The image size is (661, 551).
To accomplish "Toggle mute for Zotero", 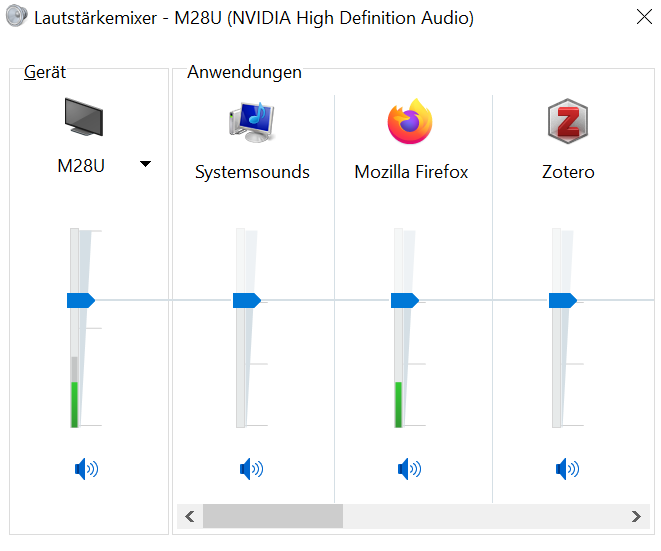I will 567,468.
